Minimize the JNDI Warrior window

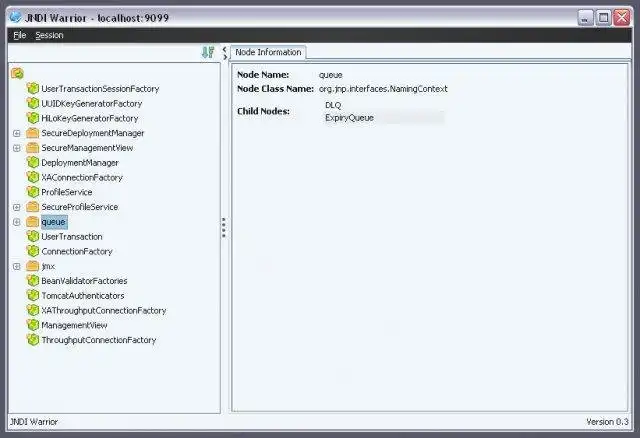coord(585,18)
